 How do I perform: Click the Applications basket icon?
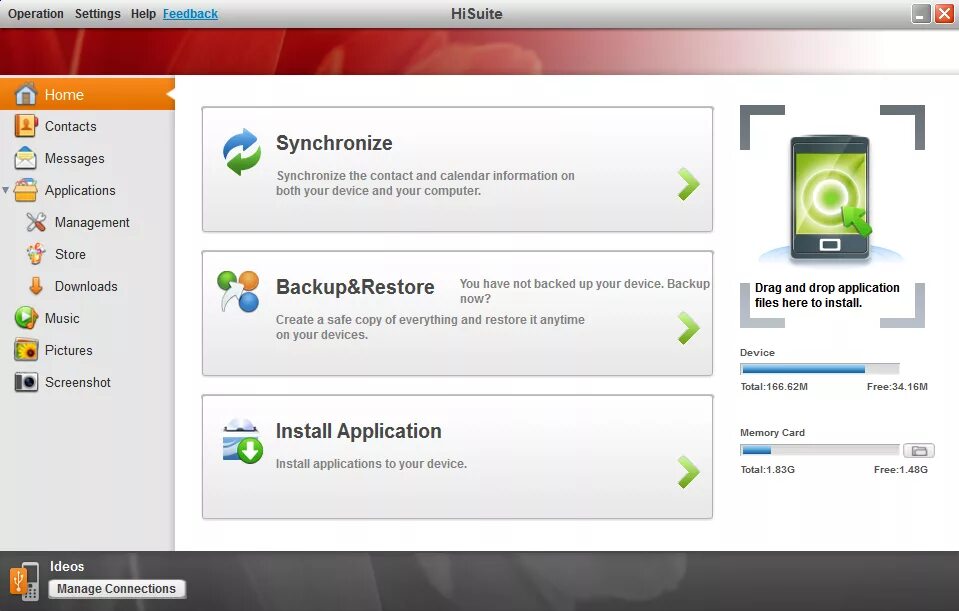coord(26,190)
